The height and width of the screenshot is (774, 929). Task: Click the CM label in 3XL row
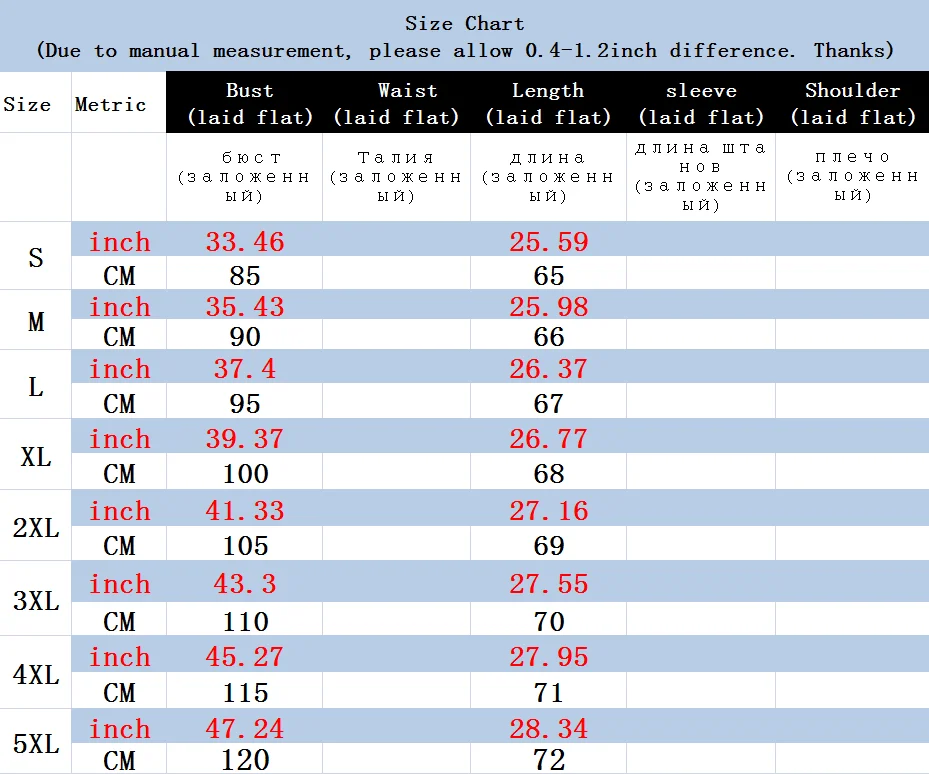pos(119,622)
